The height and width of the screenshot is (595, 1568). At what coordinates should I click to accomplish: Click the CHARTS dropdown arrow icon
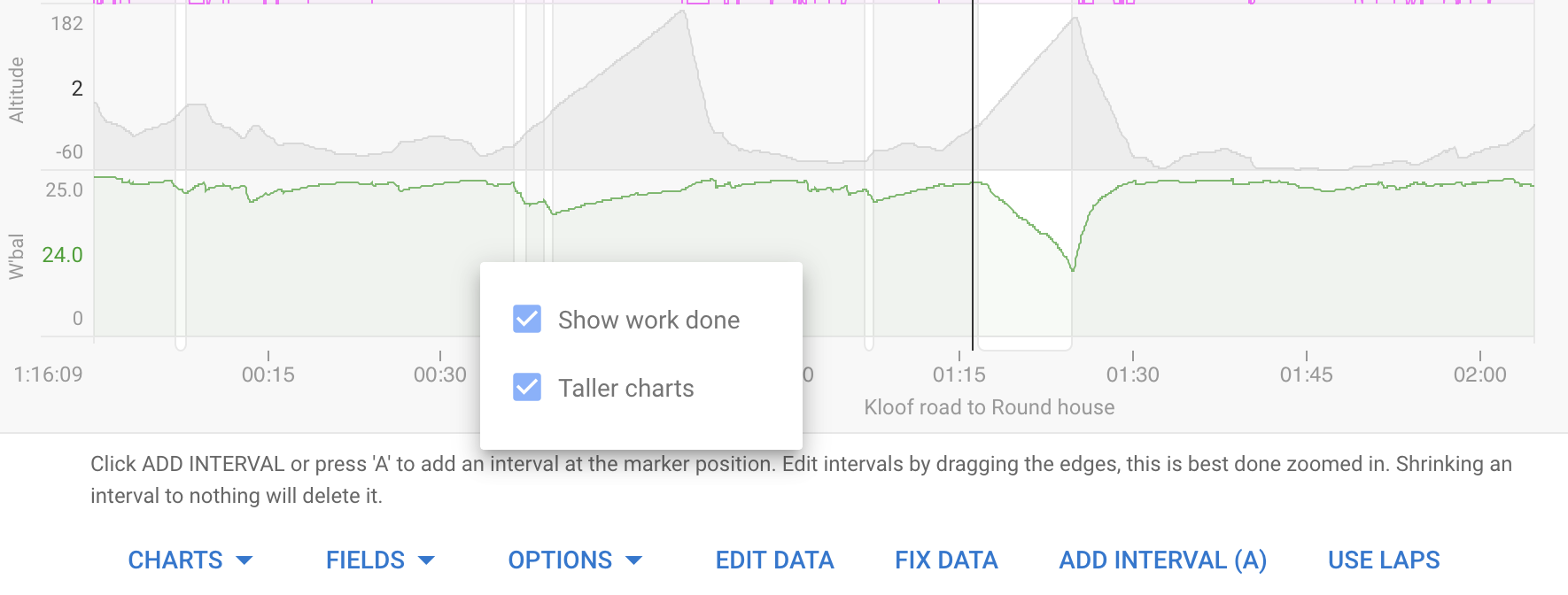[x=245, y=560]
